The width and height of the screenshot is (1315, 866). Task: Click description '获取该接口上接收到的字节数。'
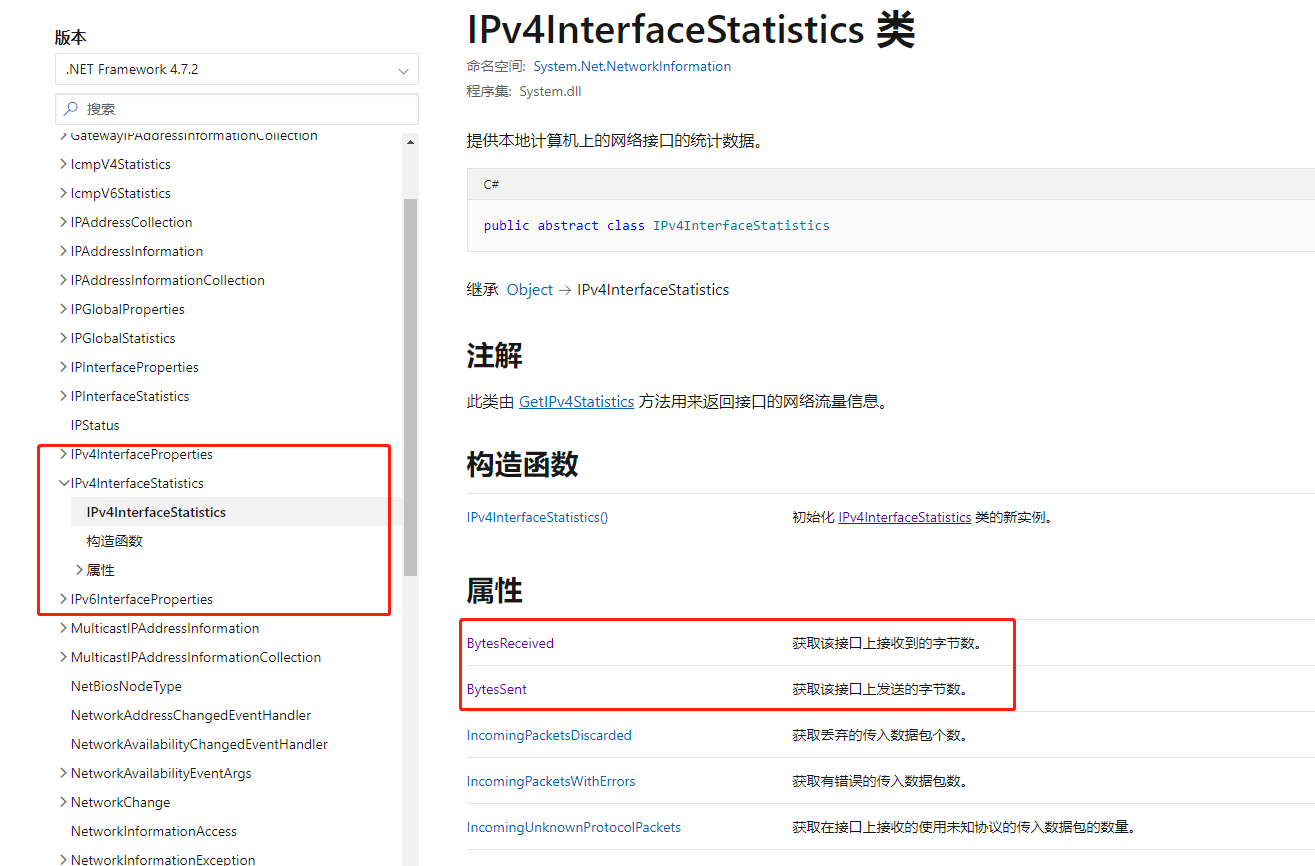889,643
